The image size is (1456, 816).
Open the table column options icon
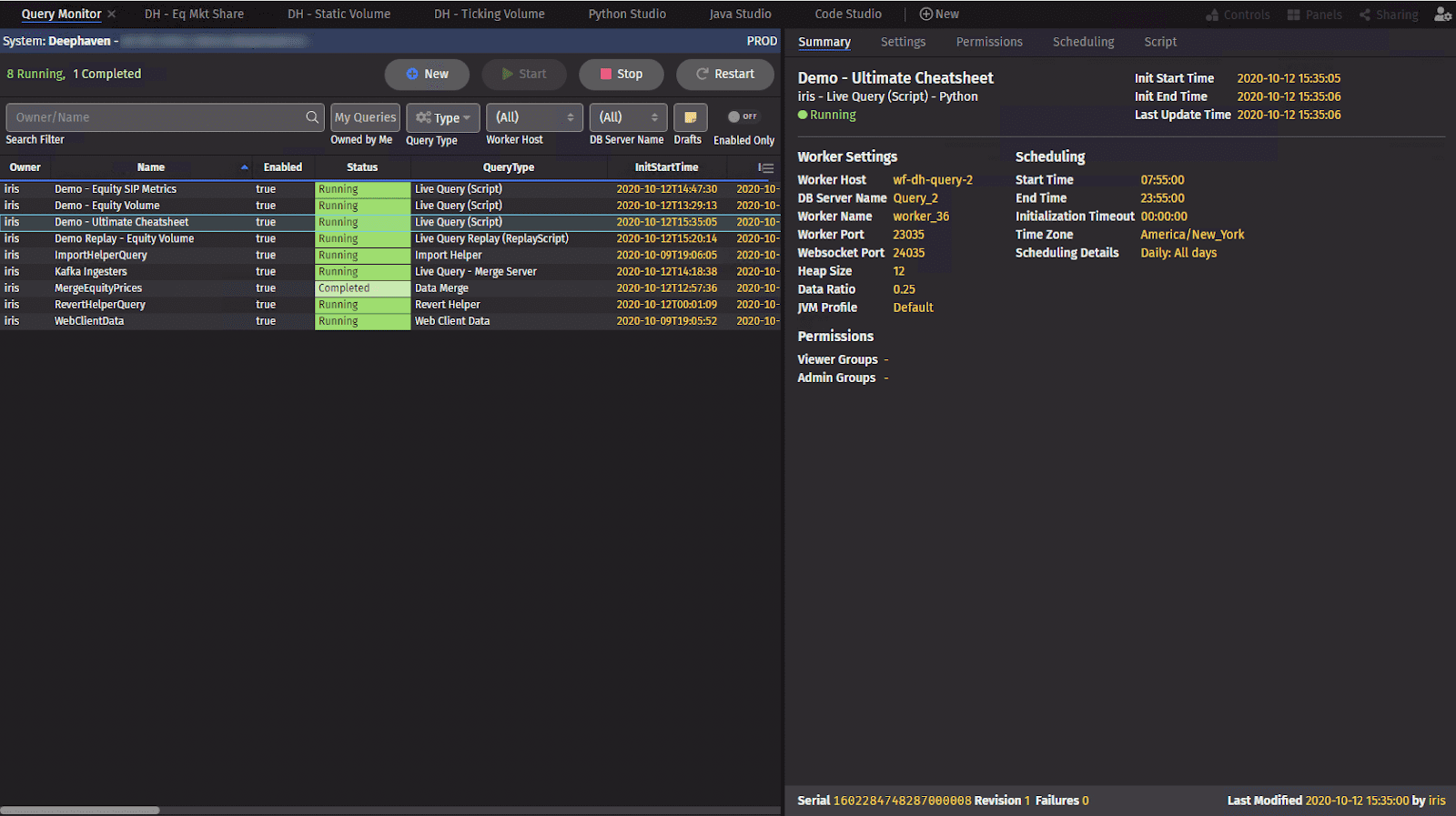(766, 167)
